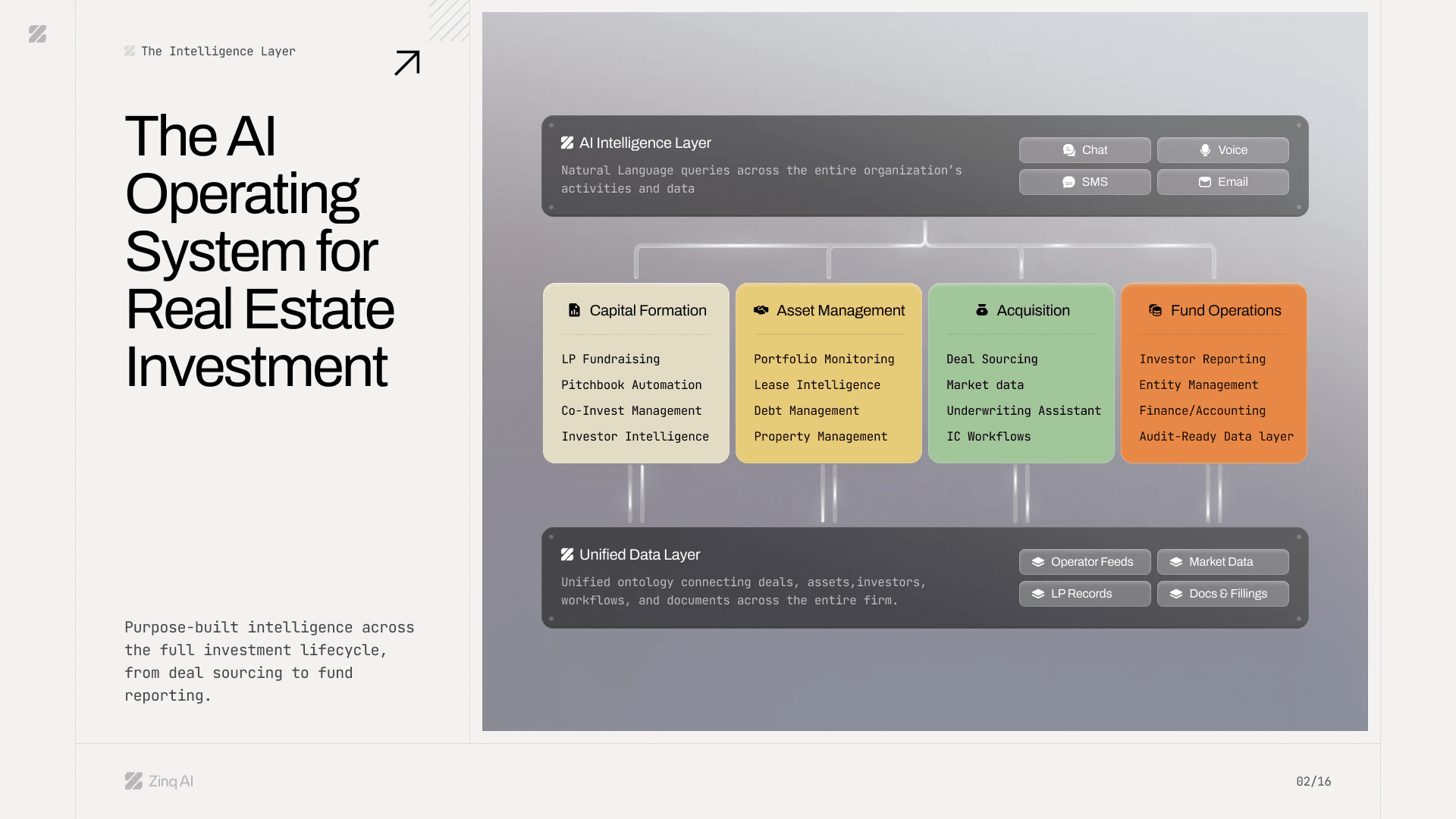This screenshot has width=1456, height=819.
Task: Click Lease Intelligence text
Action: click(x=817, y=385)
